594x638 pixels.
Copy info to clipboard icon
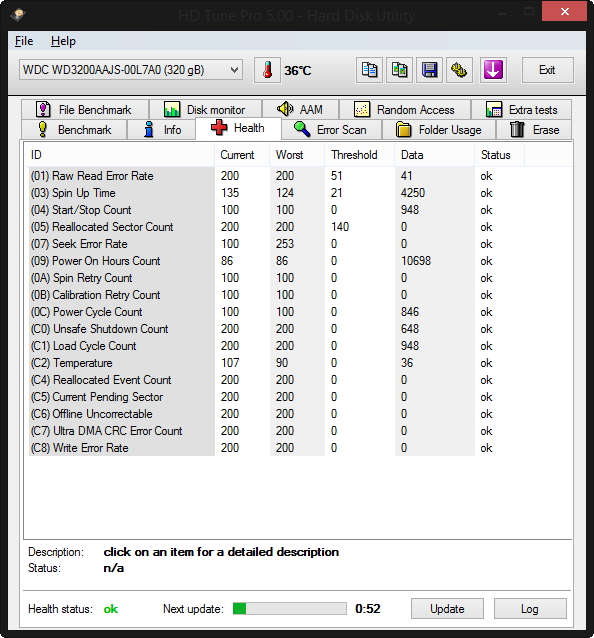coord(369,70)
